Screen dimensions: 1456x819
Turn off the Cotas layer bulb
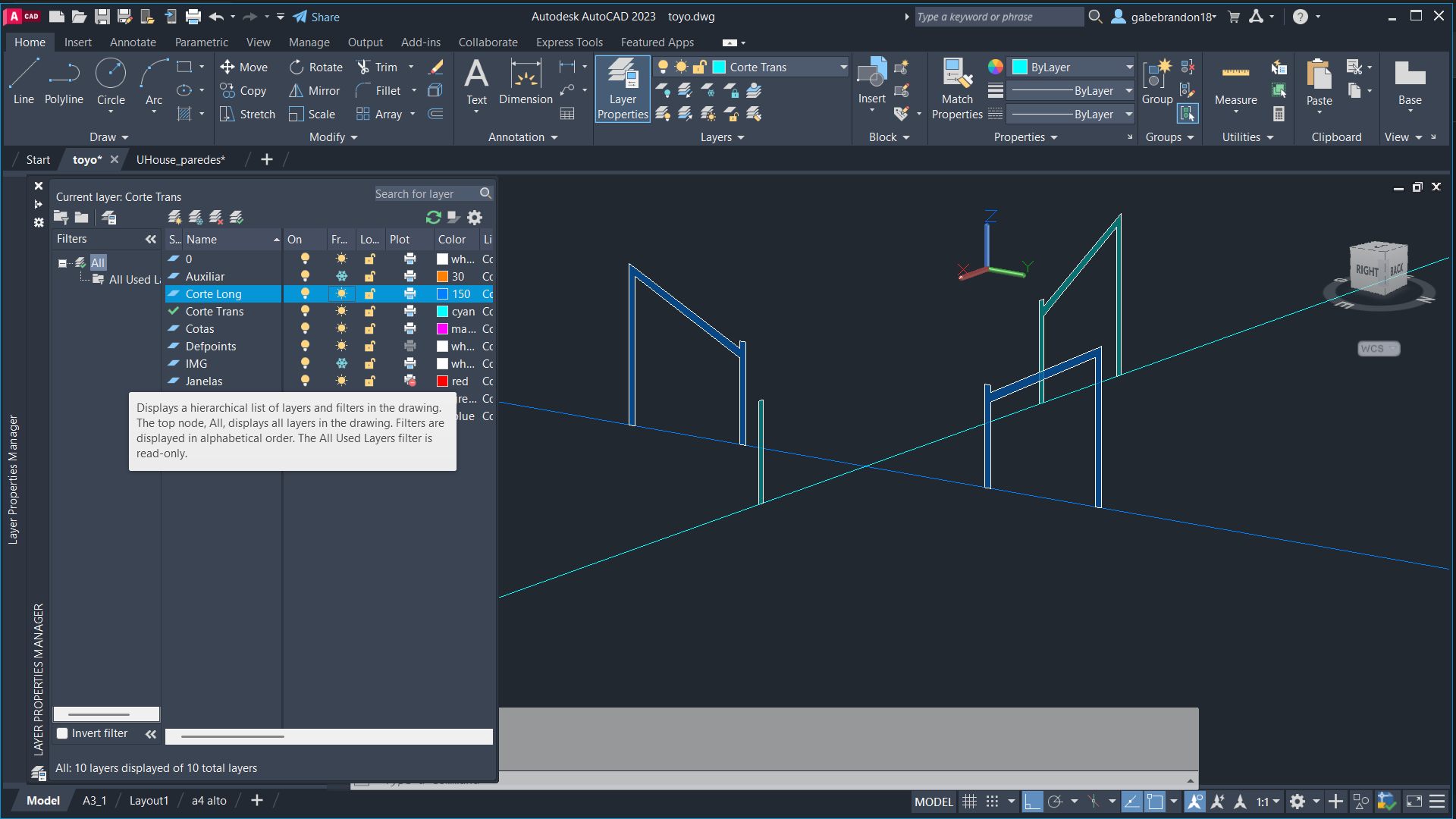tap(305, 329)
